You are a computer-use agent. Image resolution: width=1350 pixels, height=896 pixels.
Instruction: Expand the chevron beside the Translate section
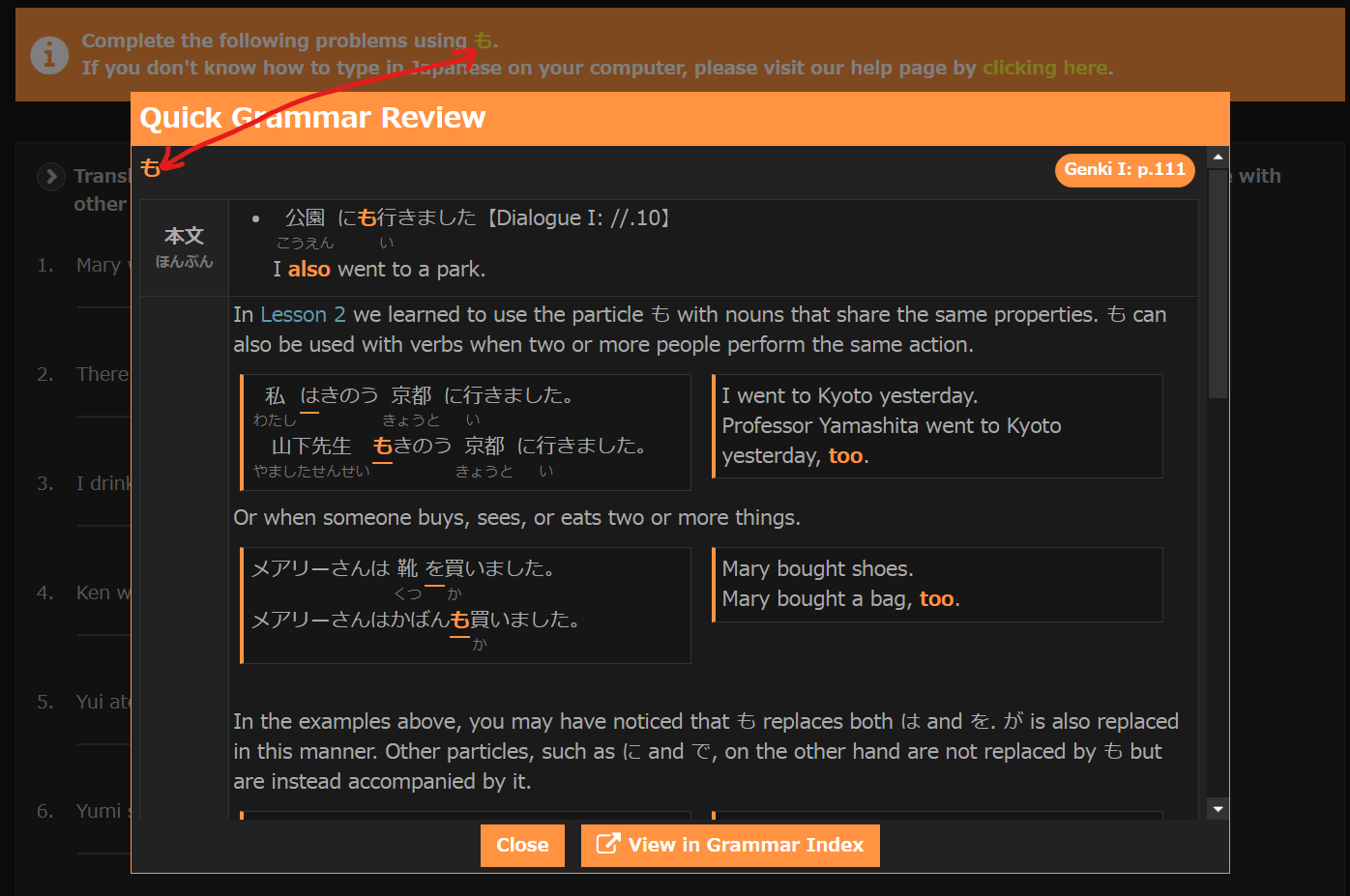pos(50,177)
